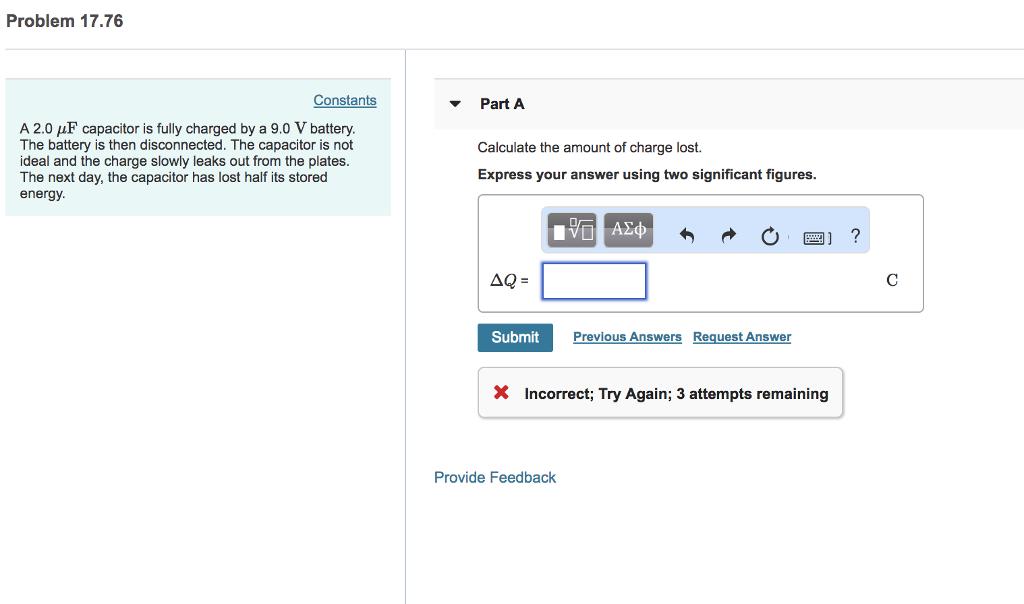Open the Greek symbols ΑΣφ palette
Screen dimensions: 1024x604
pyautogui.click(x=628, y=230)
